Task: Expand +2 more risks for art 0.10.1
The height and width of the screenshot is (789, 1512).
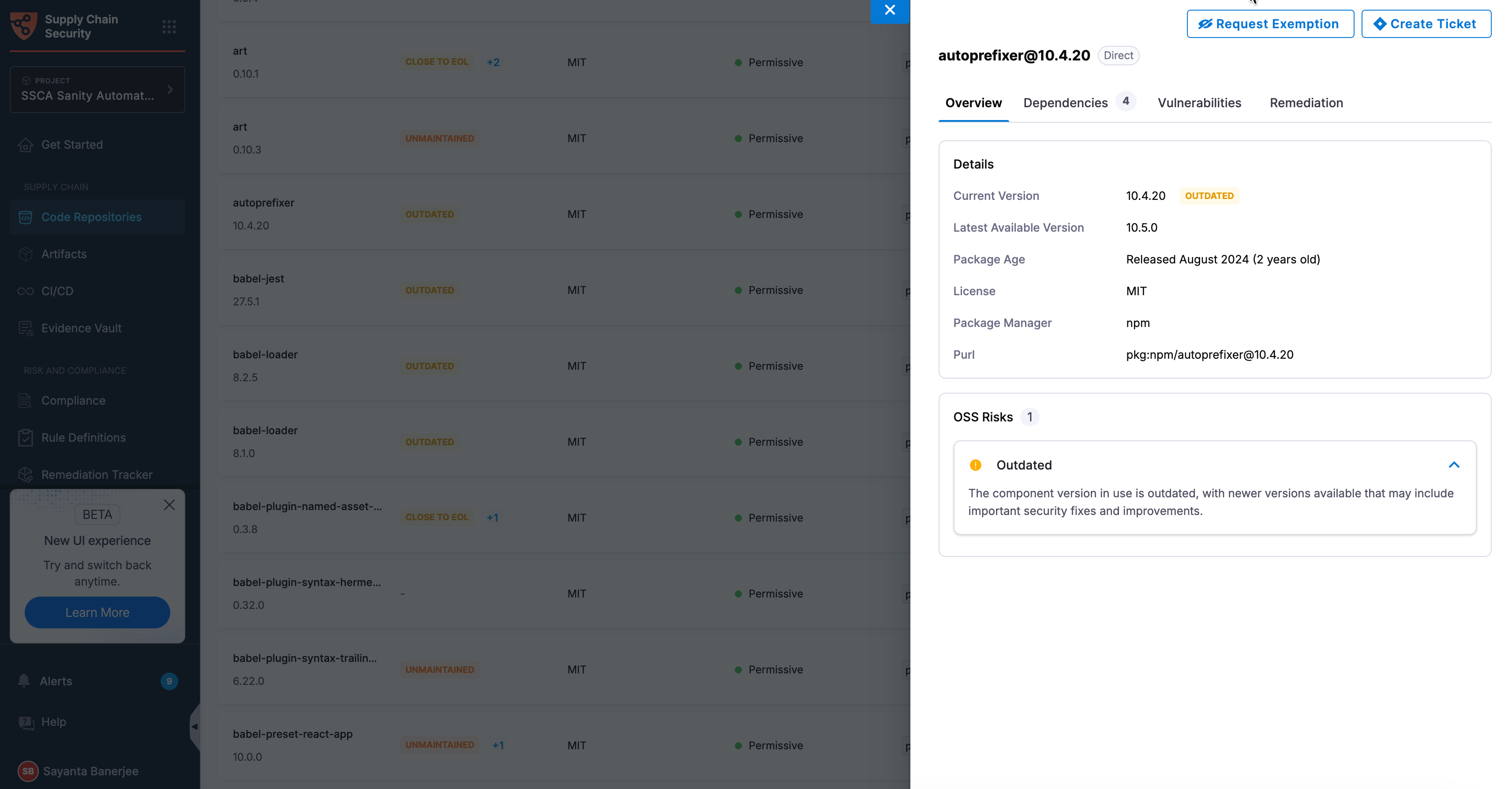Action: (493, 62)
